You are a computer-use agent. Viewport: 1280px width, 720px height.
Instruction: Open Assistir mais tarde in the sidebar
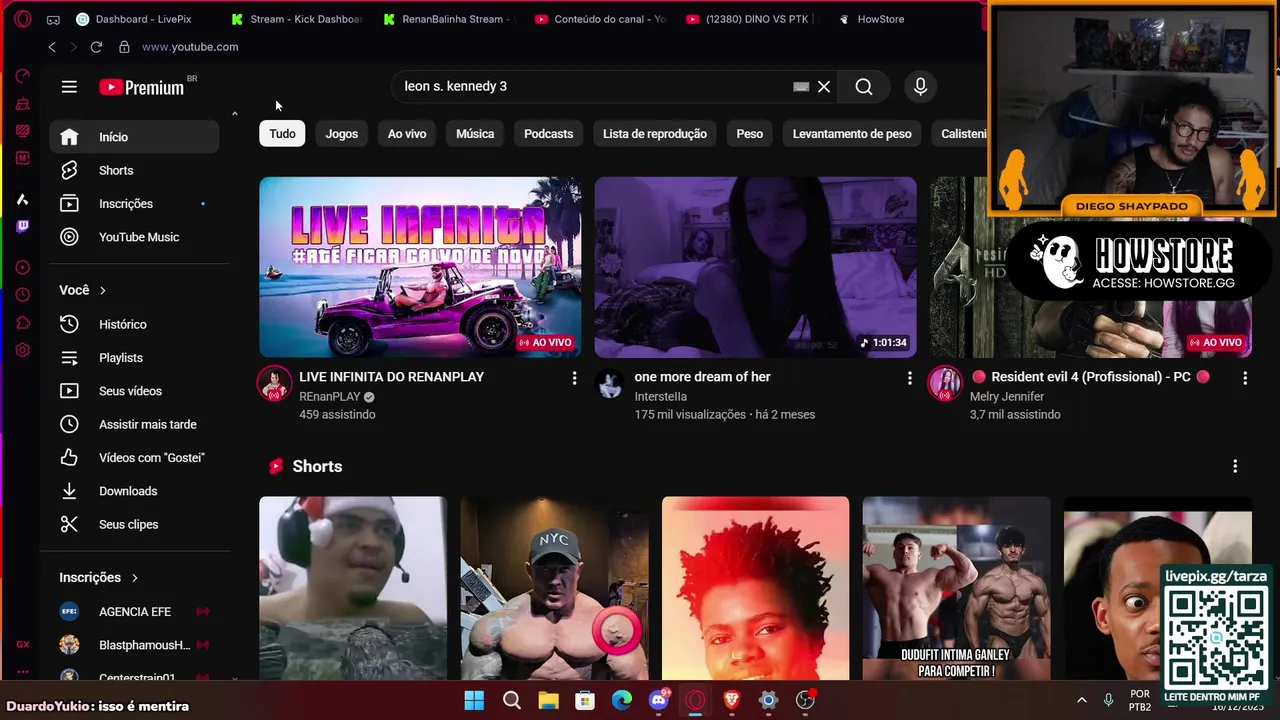[134, 424]
